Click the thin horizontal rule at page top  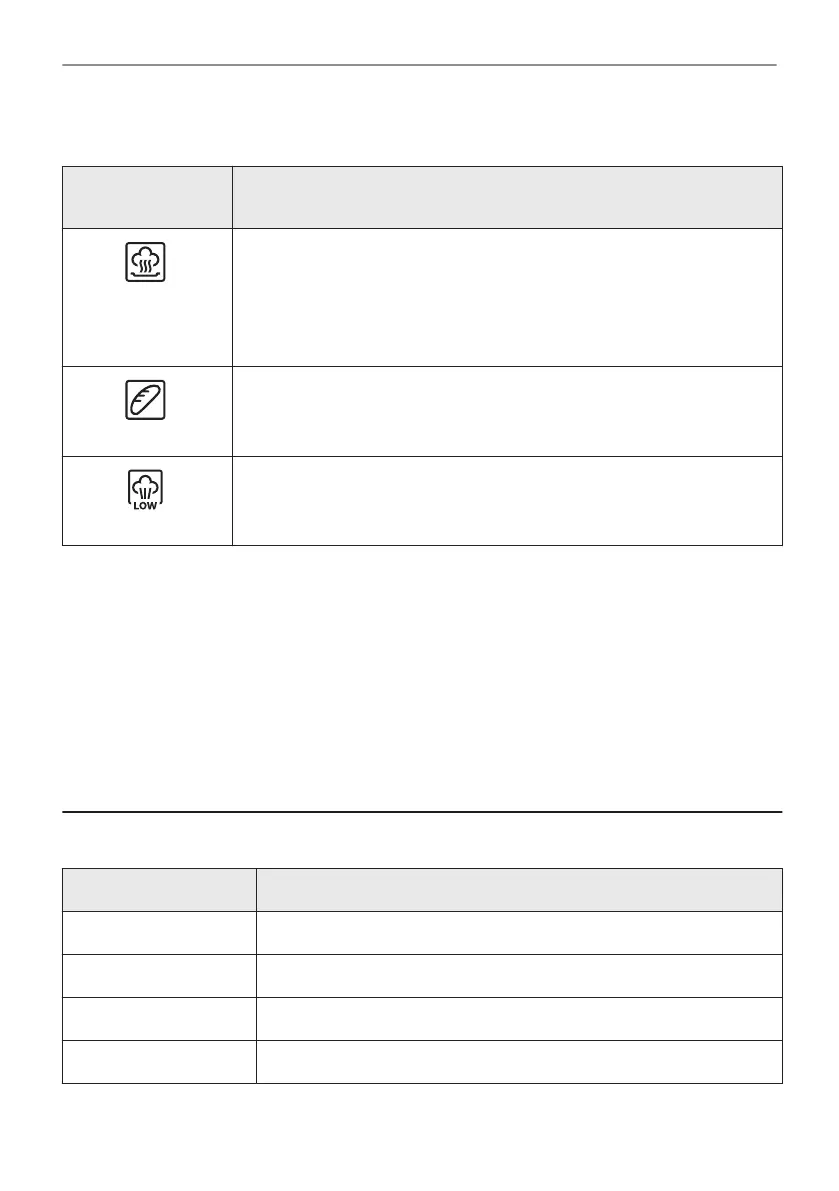[x=419, y=66]
